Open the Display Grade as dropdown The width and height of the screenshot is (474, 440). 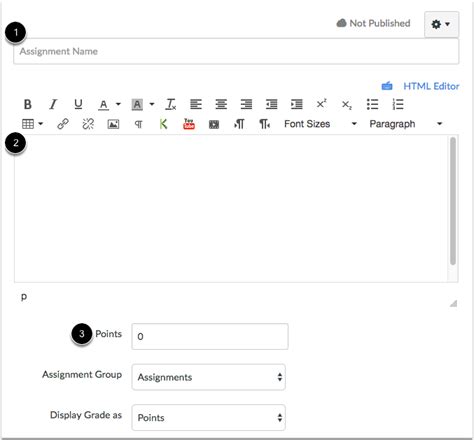click(209, 417)
